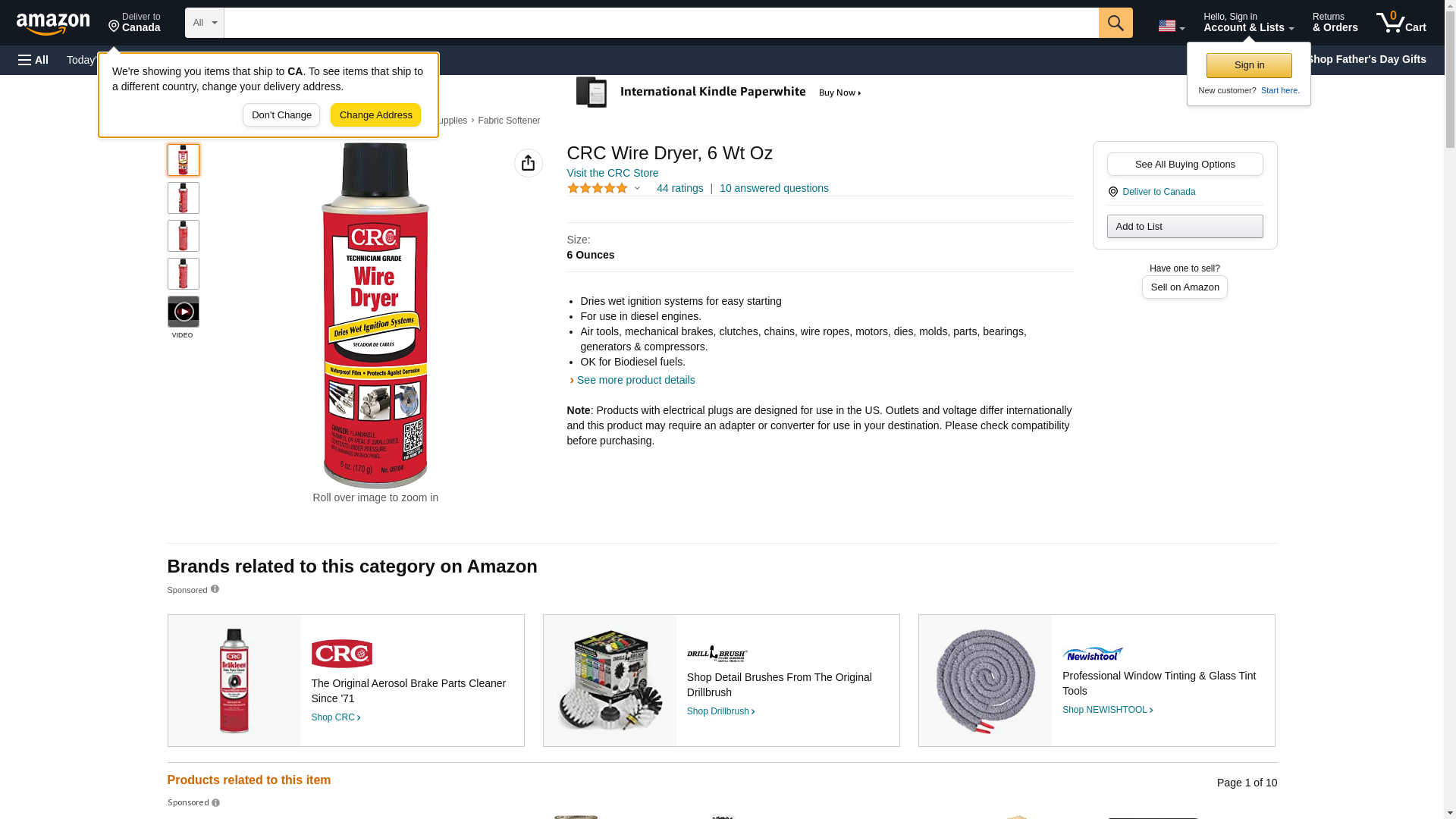Click Change Address button

(375, 115)
